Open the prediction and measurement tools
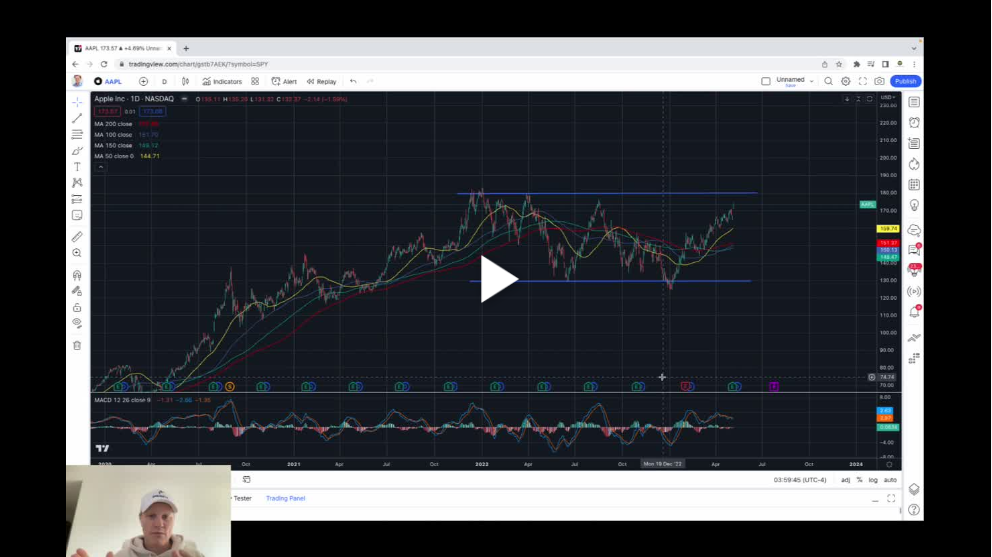This screenshot has width=992, height=557. [x=77, y=199]
